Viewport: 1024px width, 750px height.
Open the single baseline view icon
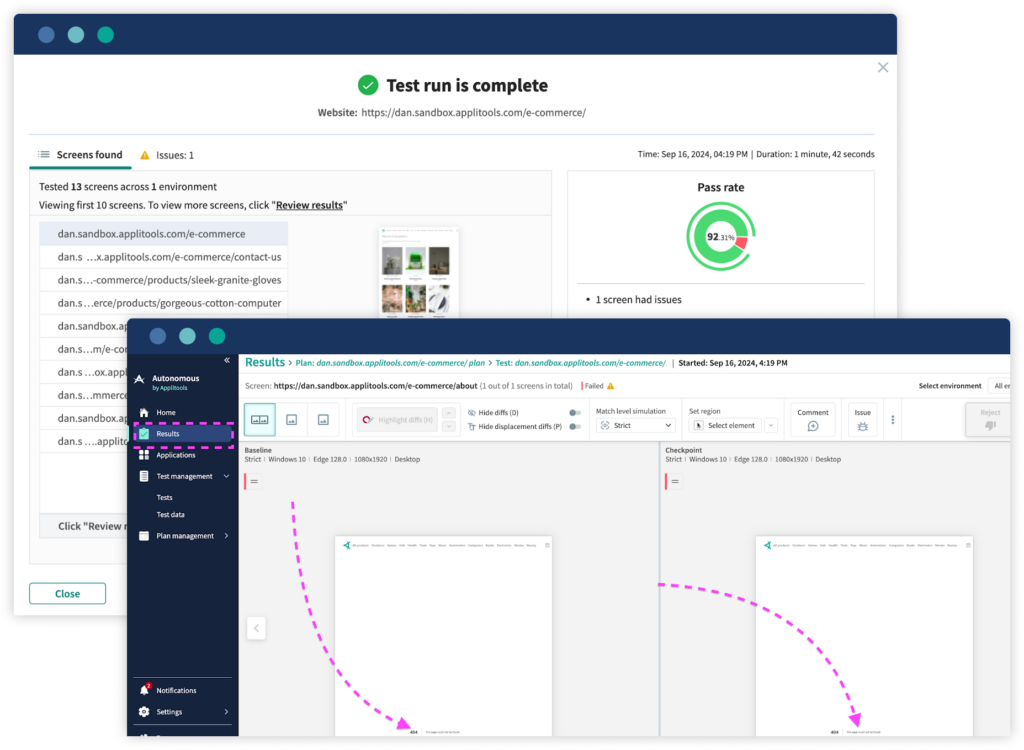(x=289, y=419)
